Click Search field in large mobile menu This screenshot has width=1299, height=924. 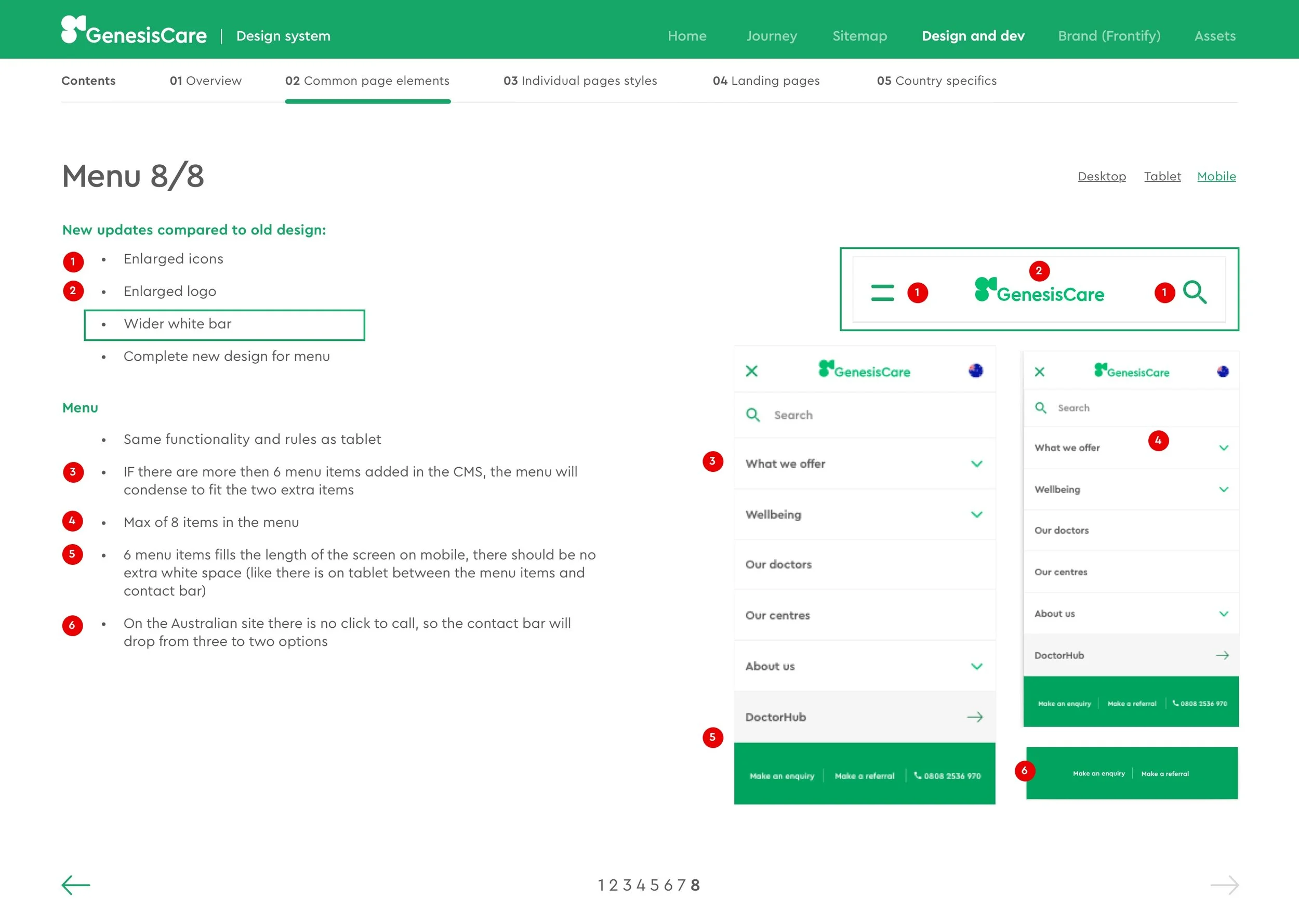tap(865, 415)
